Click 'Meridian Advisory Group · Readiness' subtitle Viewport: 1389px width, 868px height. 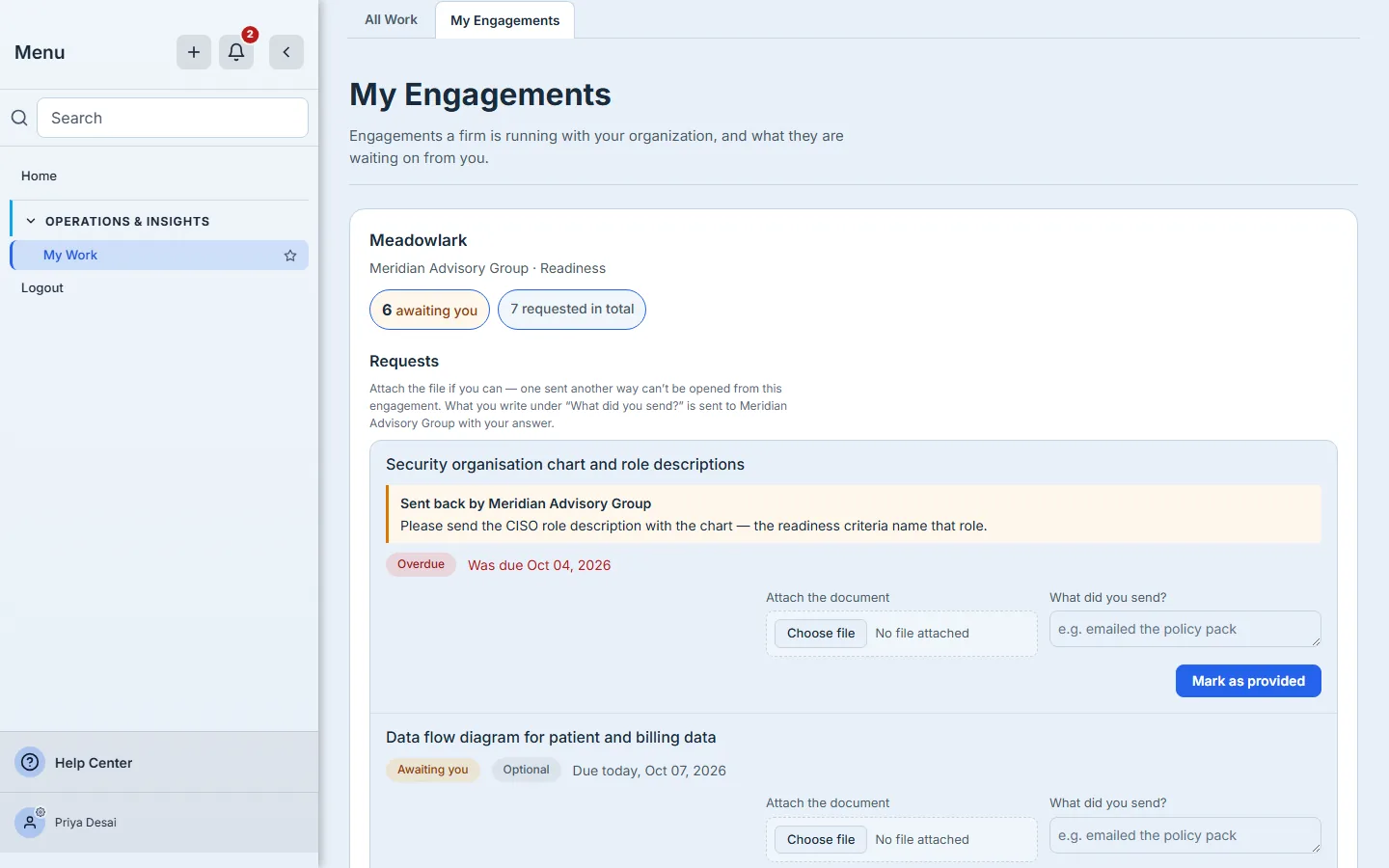487,268
